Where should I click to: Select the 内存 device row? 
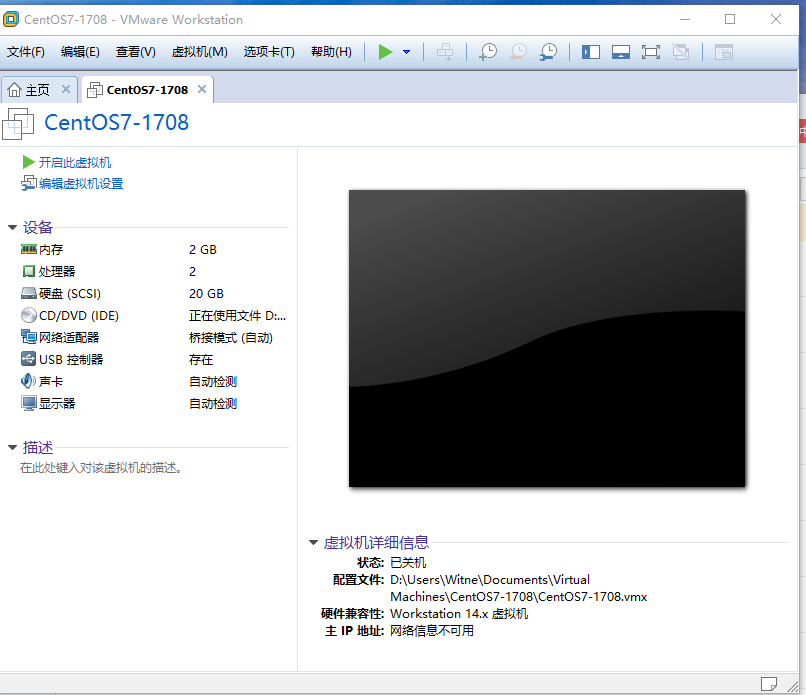pos(153,250)
